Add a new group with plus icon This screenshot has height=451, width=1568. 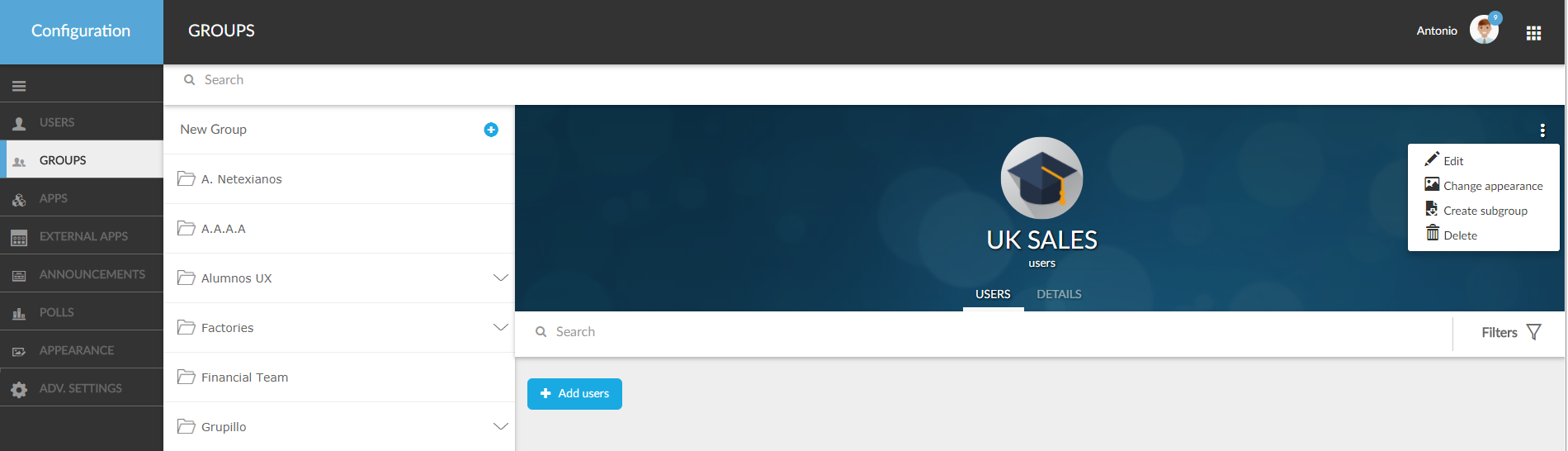click(x=491, y=130)
